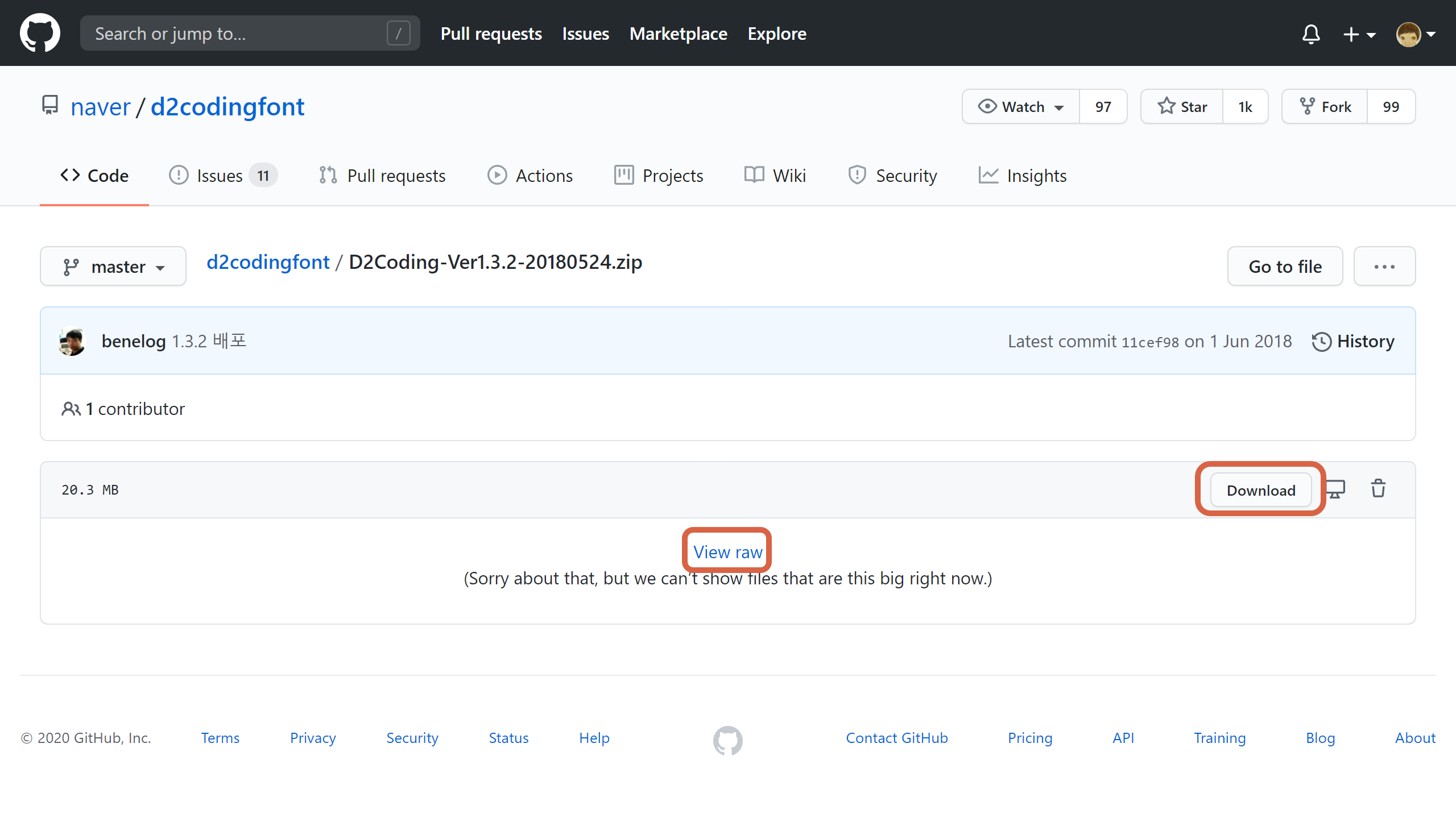This screenshot has height=818, width=1456.
Task: Switch to the Projects tab
Action: [x=659, y=176]
